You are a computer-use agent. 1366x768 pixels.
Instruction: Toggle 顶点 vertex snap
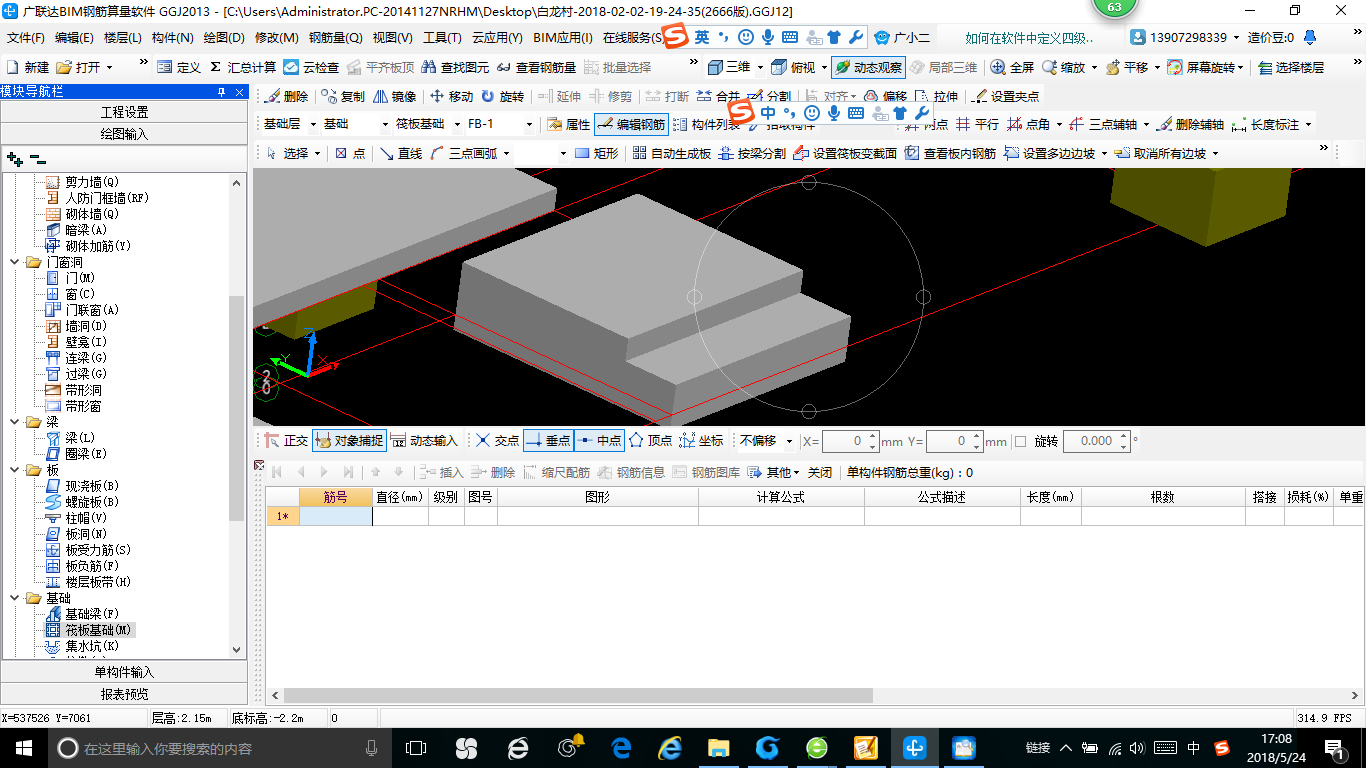tap(650, 440)
